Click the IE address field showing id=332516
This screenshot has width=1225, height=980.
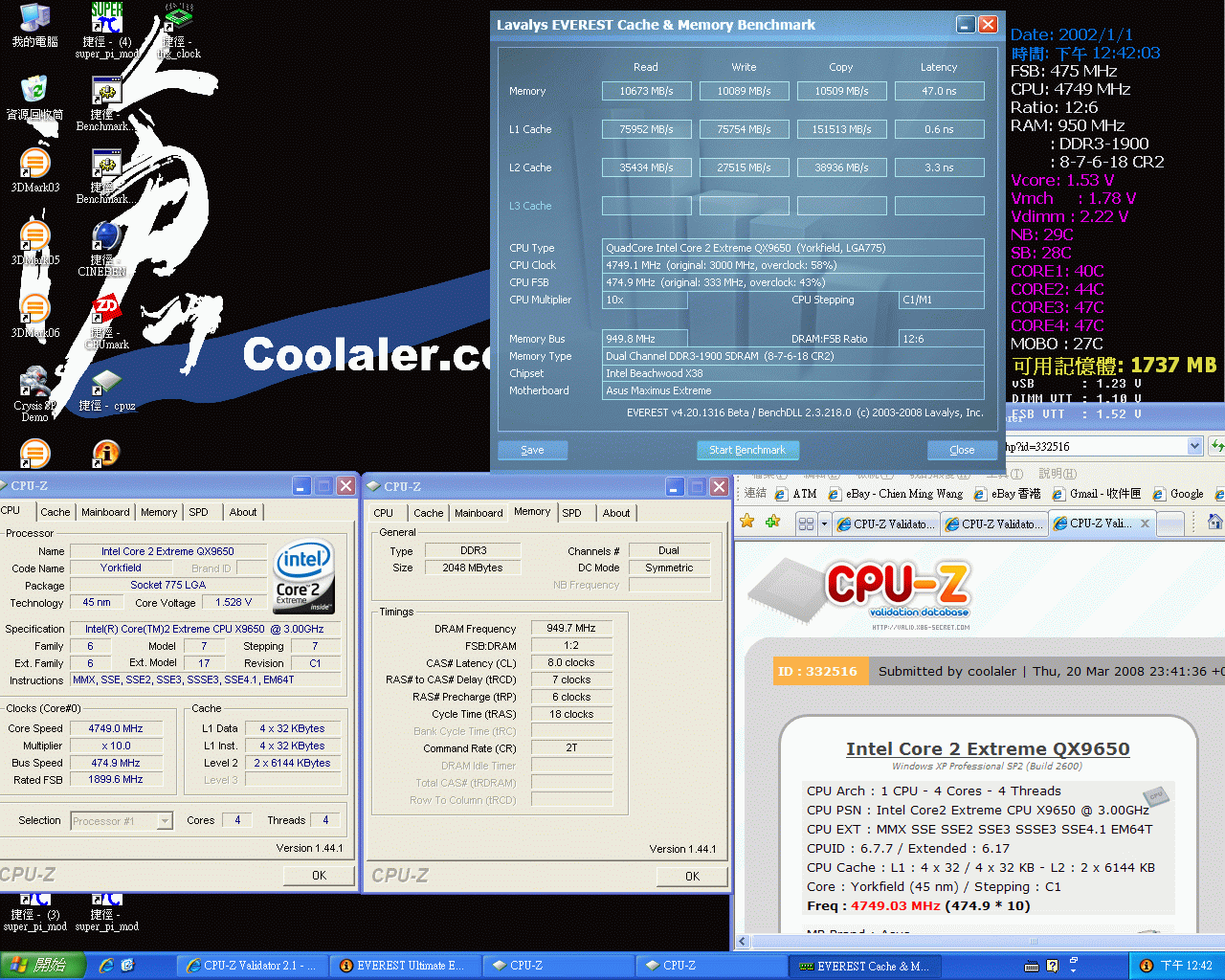pos(1095,446)
